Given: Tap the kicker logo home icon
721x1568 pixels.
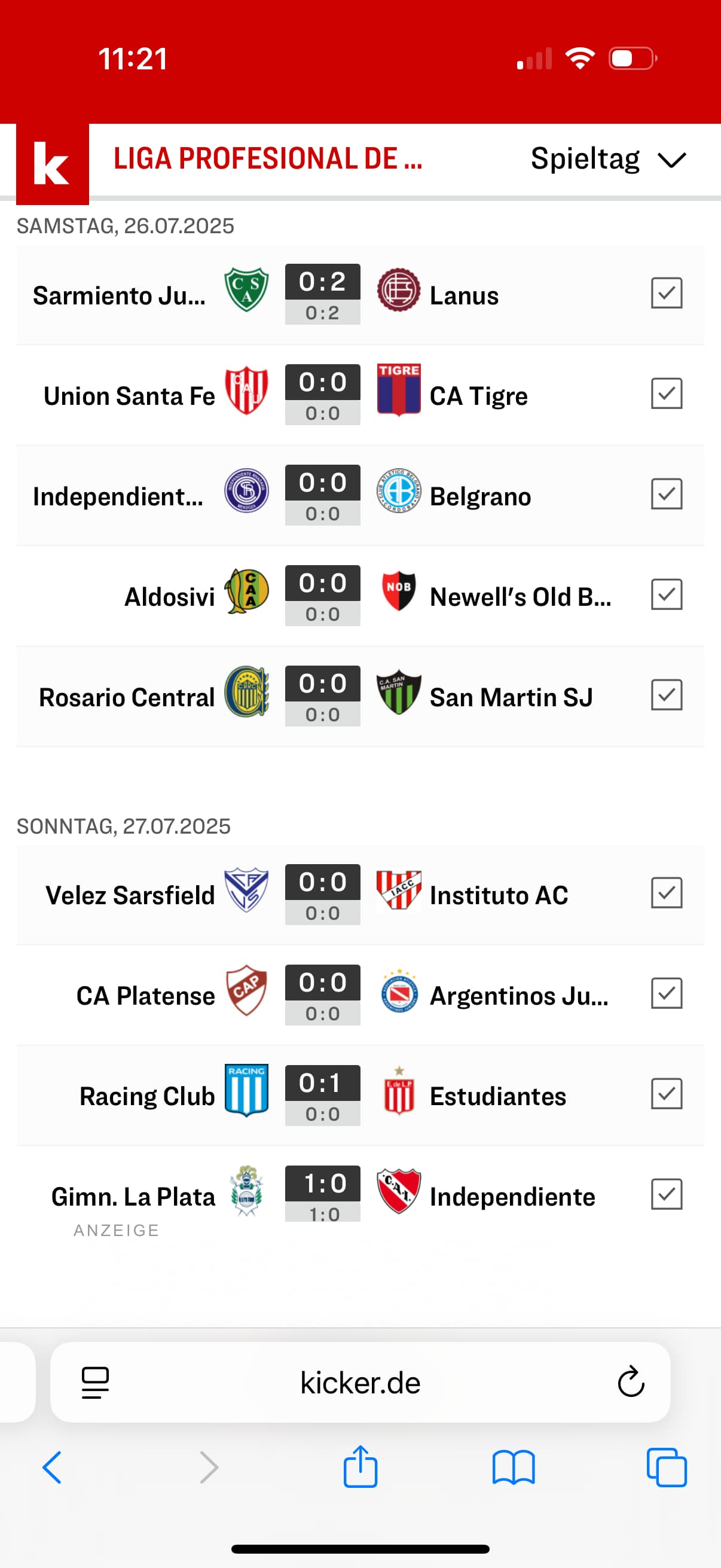Looking at the screenshot, I should [x=53, y=163].
